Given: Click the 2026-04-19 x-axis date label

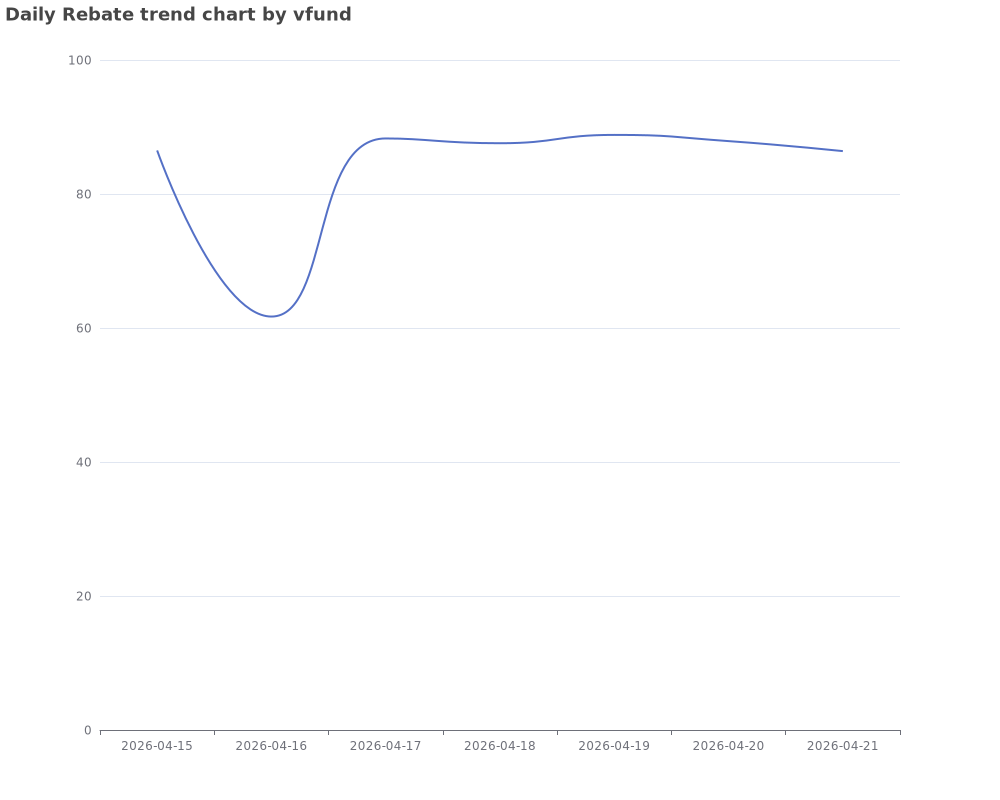Looking at the screenshot, I should (614, 746).
